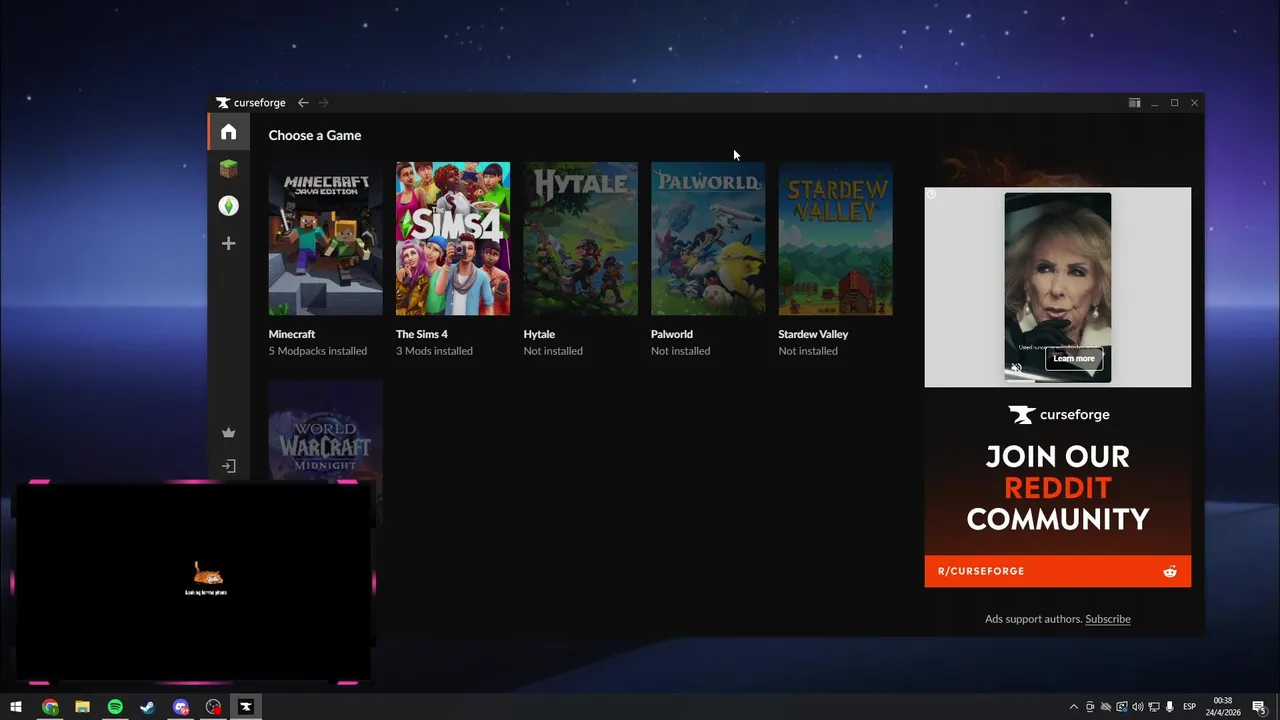Viewport: 1280px width, 720px height.
Task: Open Spotify from the taskbar
Action: tap(115, 707)
